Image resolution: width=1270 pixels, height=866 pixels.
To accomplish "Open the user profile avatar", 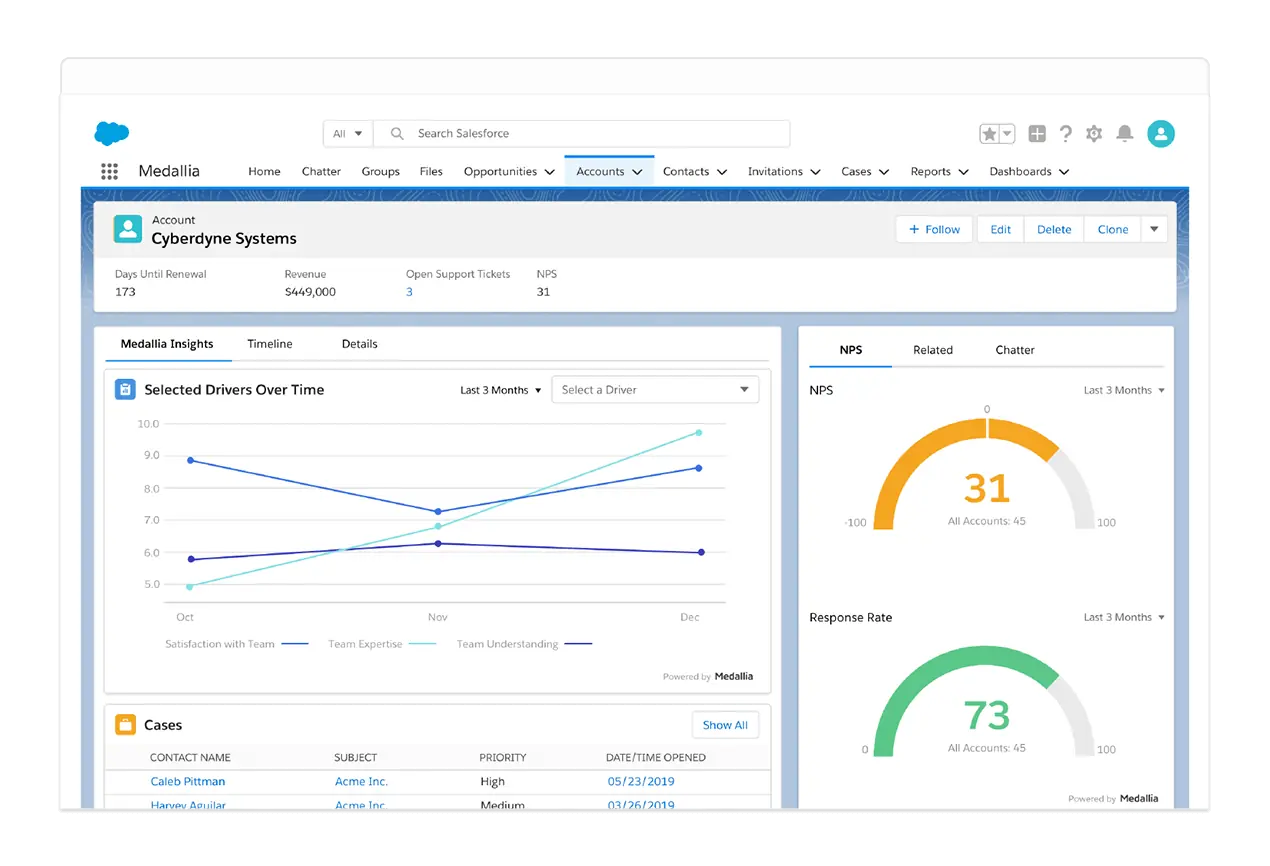I will tap(1161, 133).
